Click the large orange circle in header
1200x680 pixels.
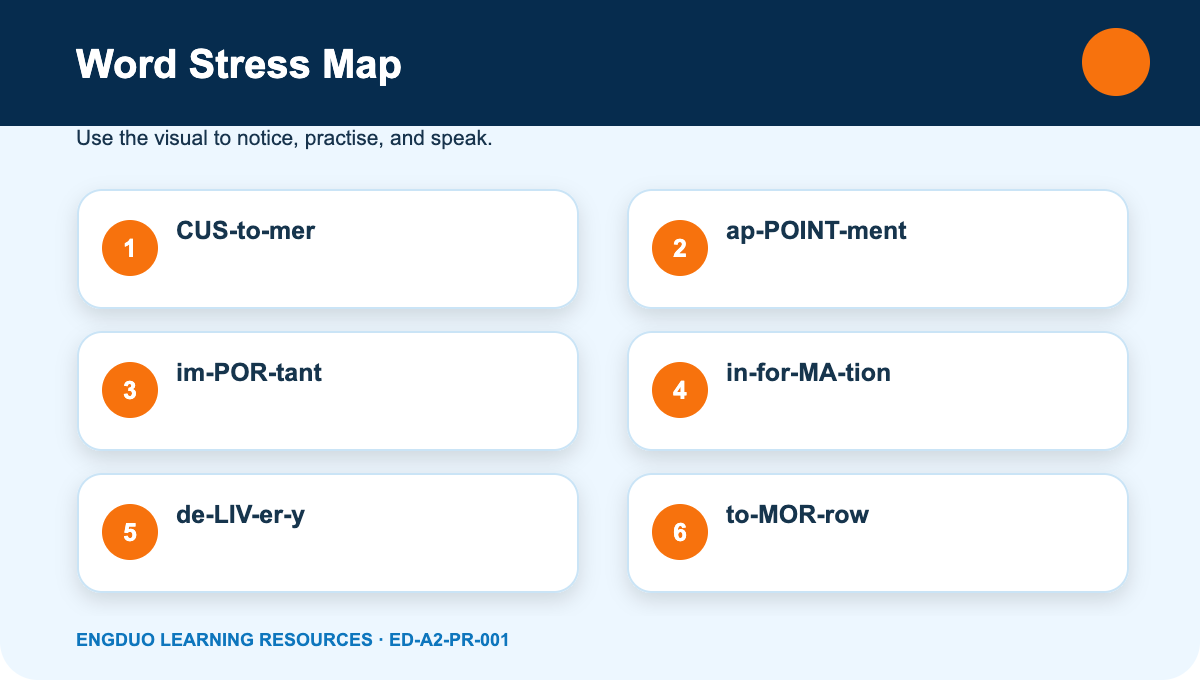tap(1116, 62)
